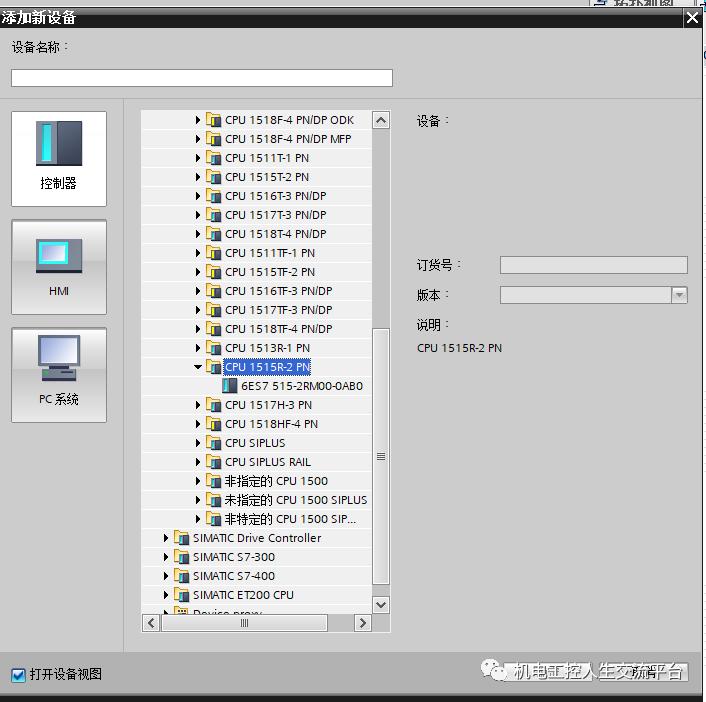Toggle the 打开设备视图 checkbox

click(x=18, y=675)
